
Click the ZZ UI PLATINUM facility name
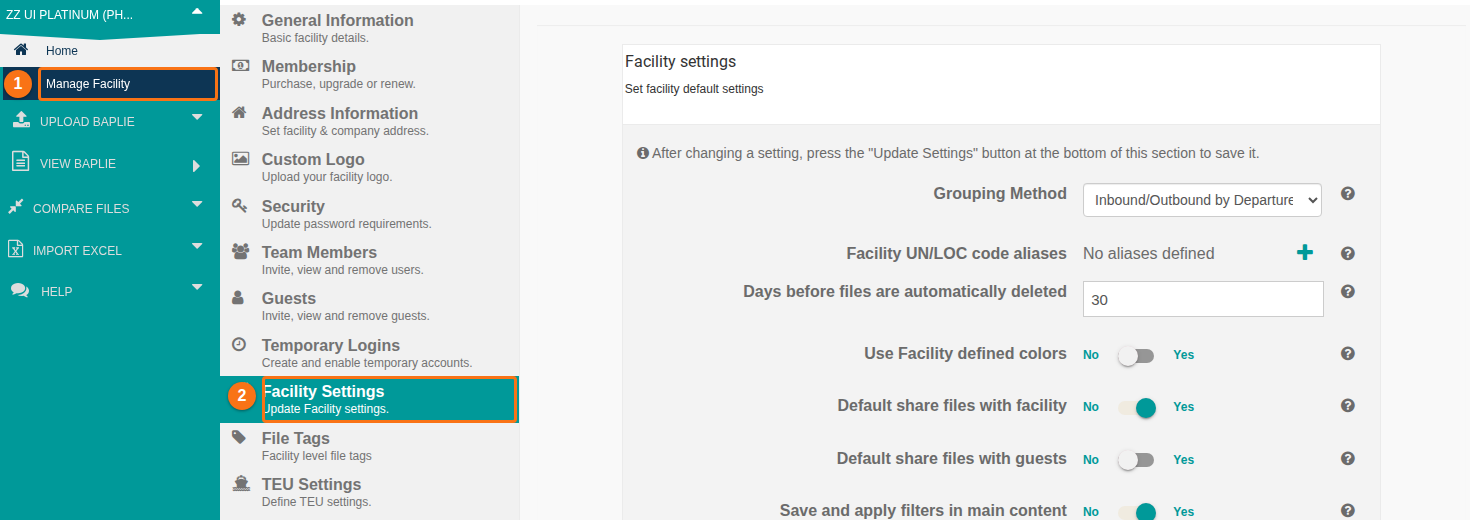point(69,14)
